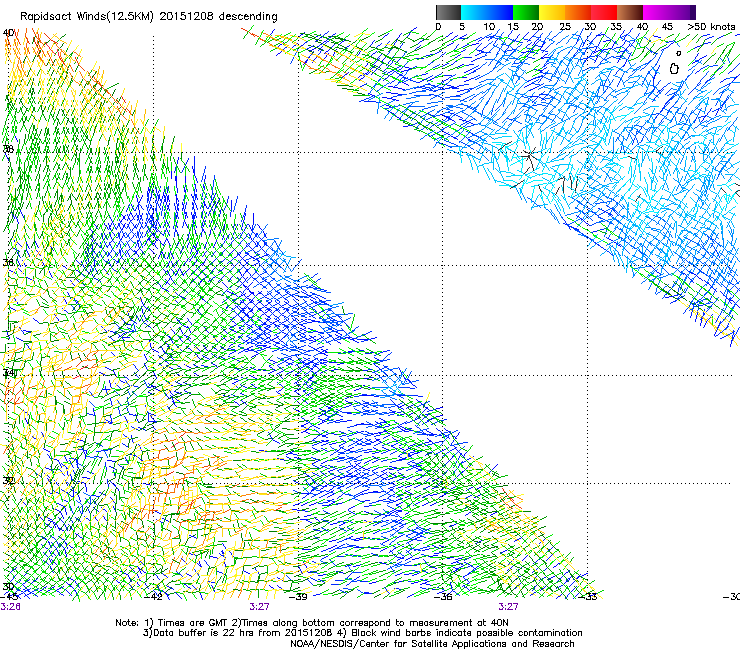Viewport: 740px width, 650px height.
Task: Click the "3)Data buffer is 22 hrs" note line
Action: point(362,633)
